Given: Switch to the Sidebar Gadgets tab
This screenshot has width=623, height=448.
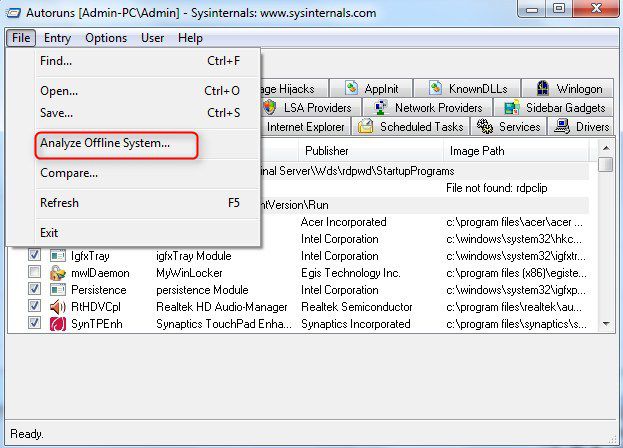Looking at the screenshot, I should pos(554,107).
